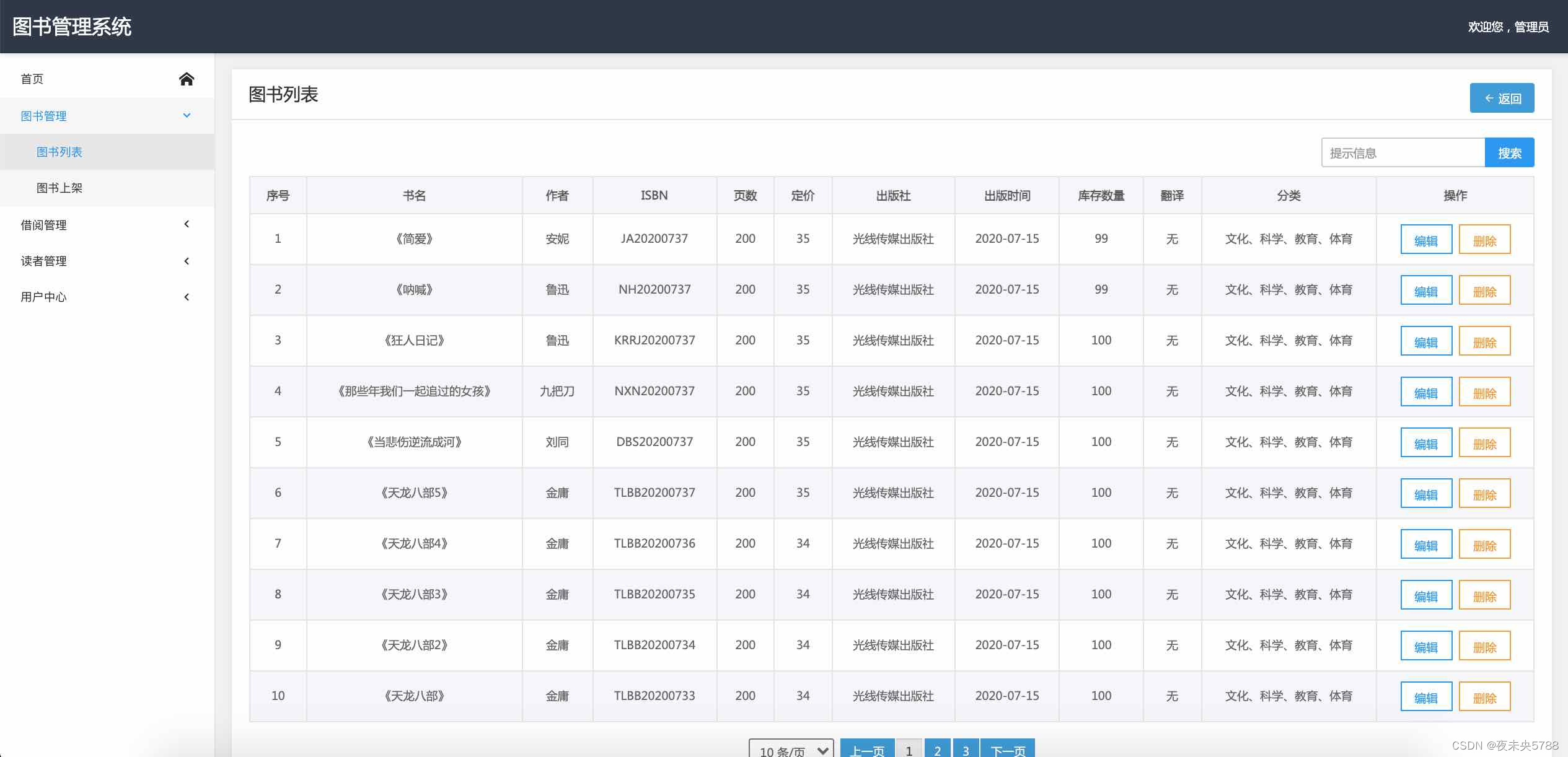
Task: Click the 出版社 column header
Action: [x=893, y=196]
